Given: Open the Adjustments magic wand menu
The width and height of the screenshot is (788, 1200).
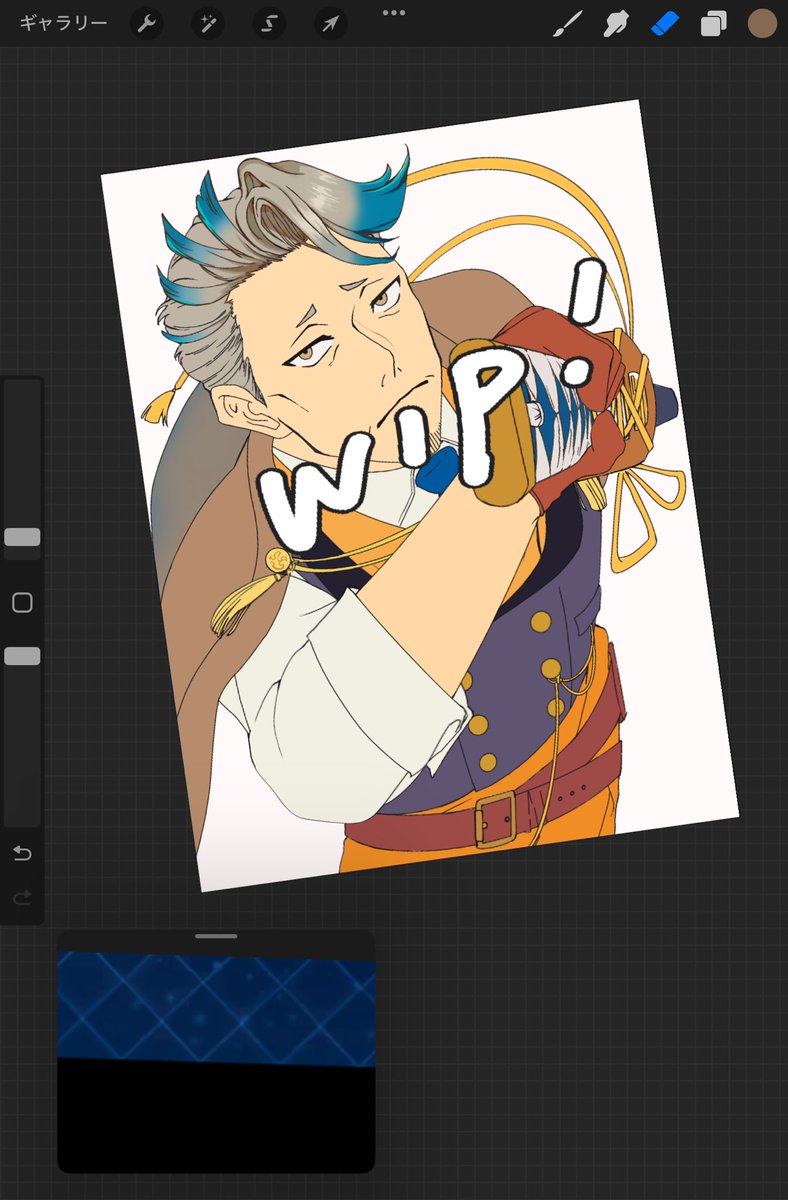Looking at the screenshot, I should (209, 24).
